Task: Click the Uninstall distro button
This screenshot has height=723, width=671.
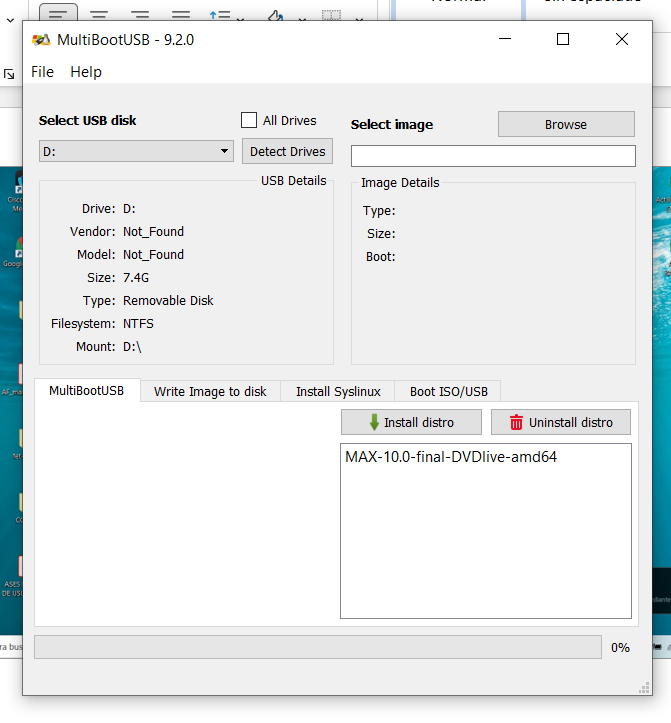Action: [561, 422]
